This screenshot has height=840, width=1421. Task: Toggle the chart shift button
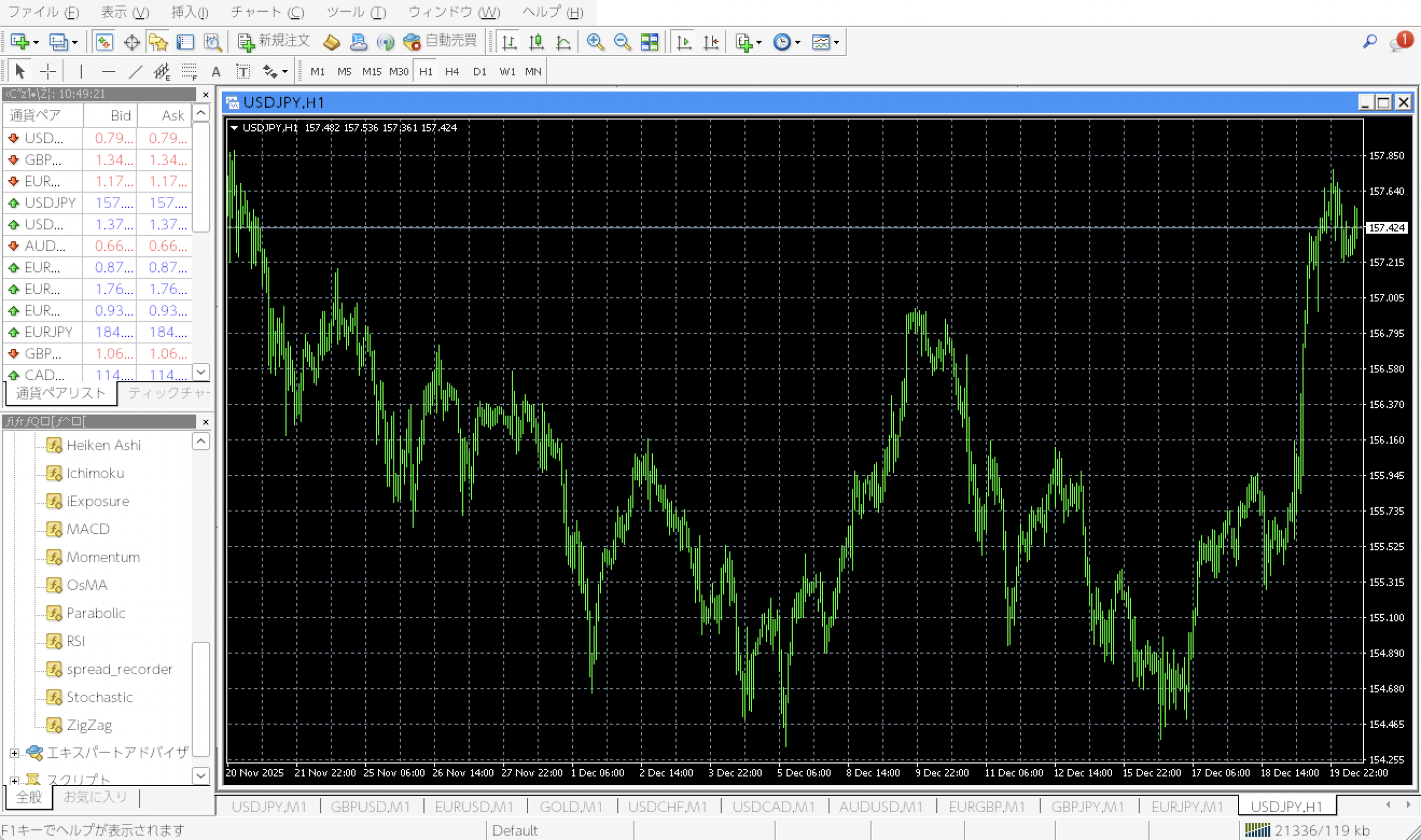710,42
